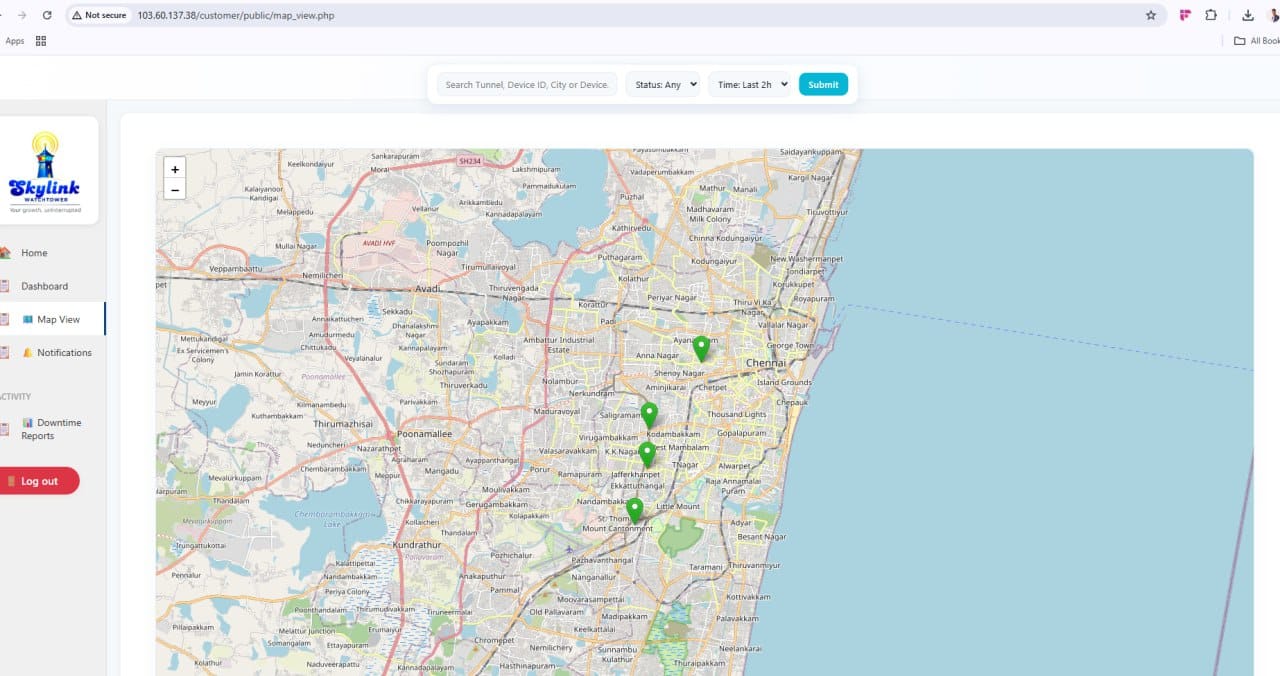Select the green marker near Kodambakkam
The image size is (1280, 676).
click(x=649, y=414)
